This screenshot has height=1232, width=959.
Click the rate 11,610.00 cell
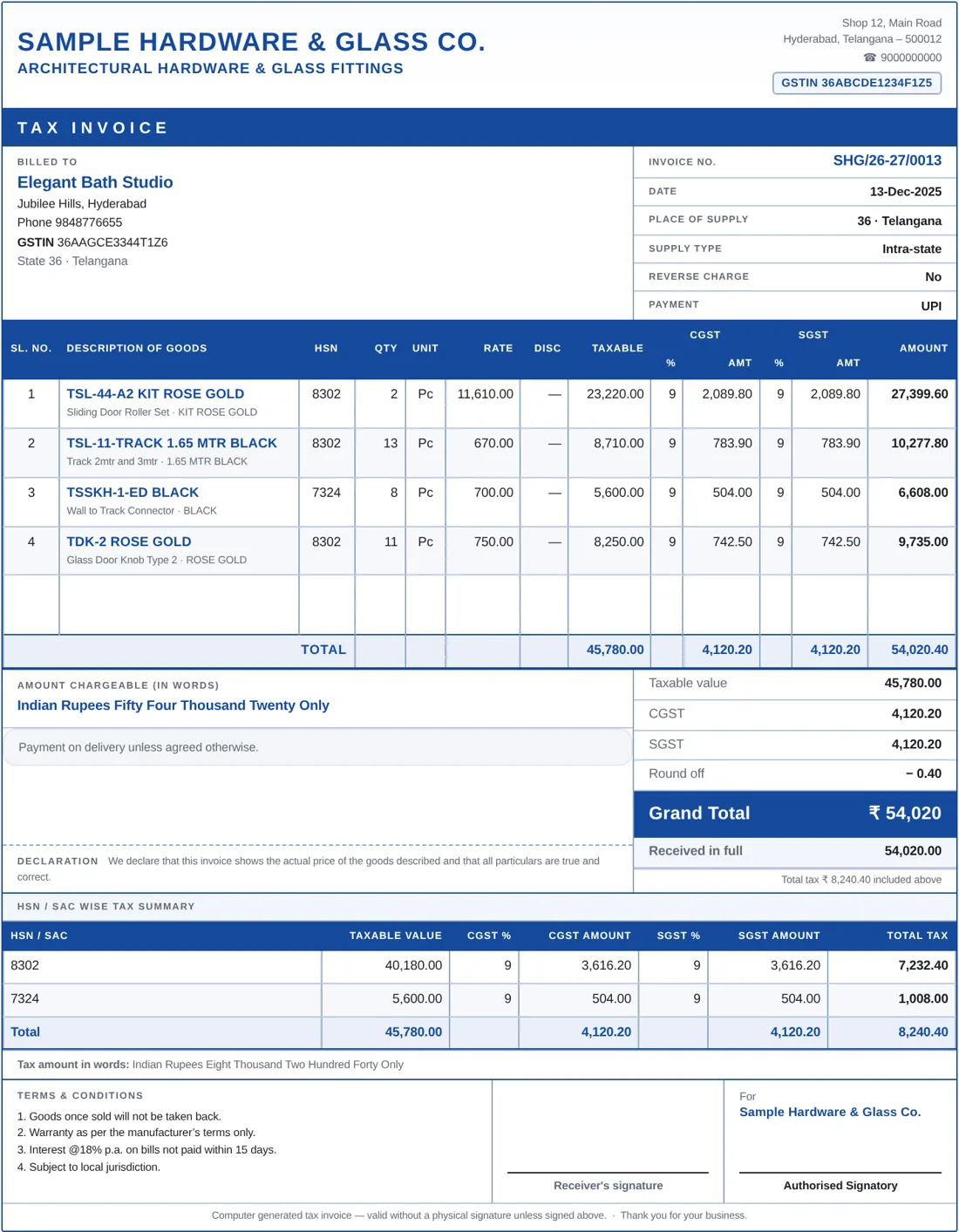tap(483, 403)
